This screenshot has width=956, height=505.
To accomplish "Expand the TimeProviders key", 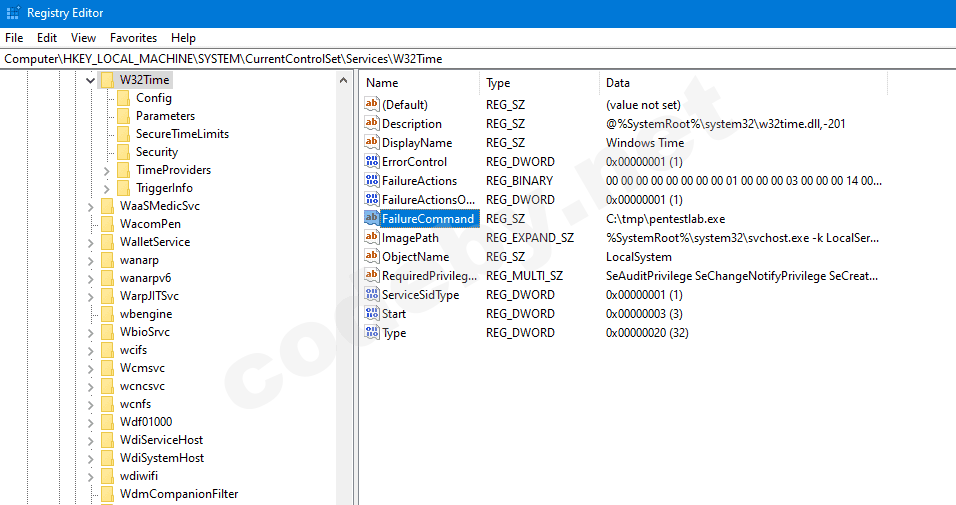I will [107, 171].
